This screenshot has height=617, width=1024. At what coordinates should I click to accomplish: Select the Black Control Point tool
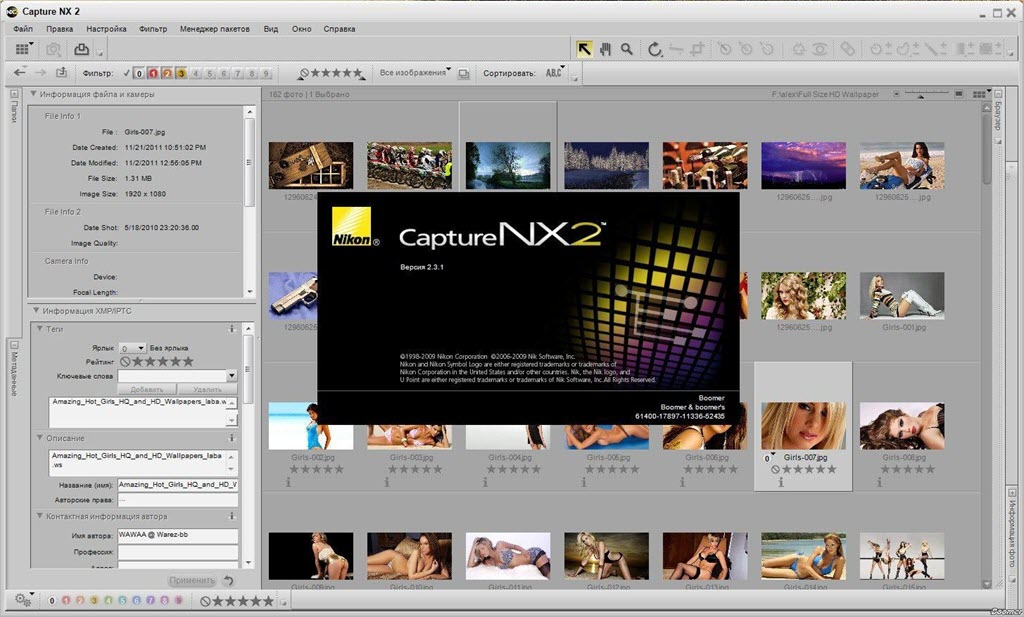[724, 49]
